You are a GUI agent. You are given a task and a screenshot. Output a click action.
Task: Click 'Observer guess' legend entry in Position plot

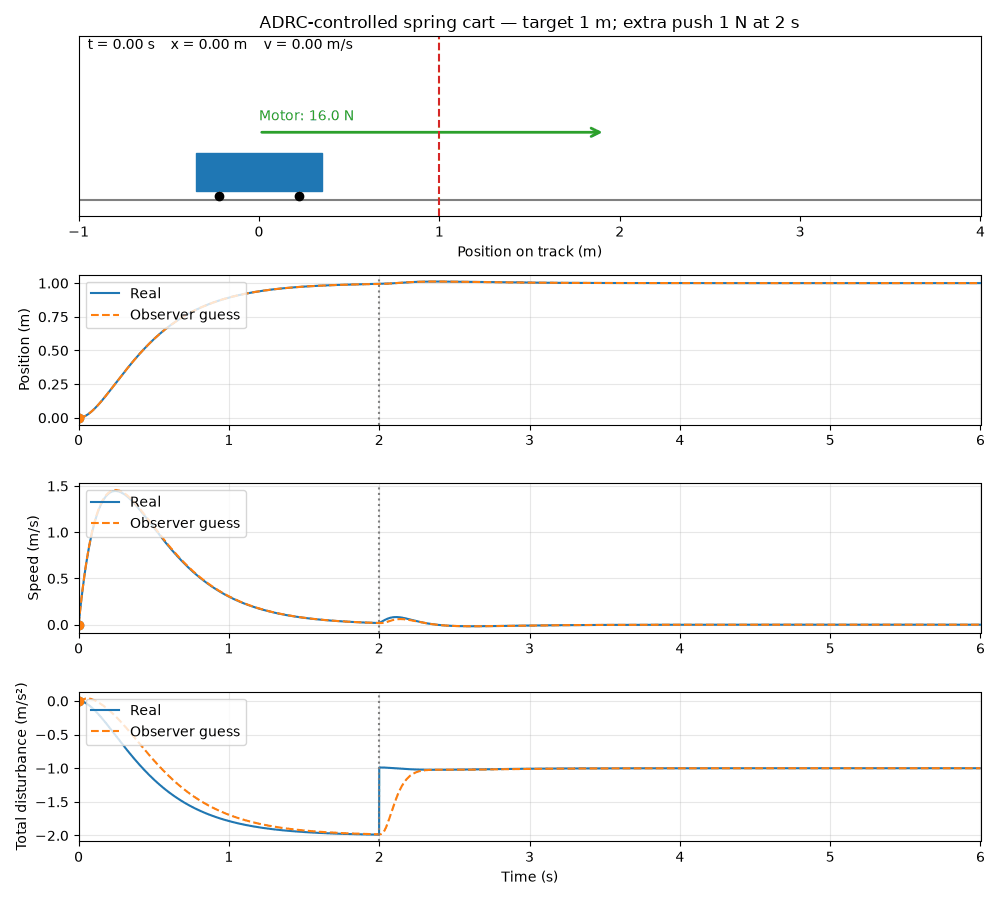click(165, 314)
